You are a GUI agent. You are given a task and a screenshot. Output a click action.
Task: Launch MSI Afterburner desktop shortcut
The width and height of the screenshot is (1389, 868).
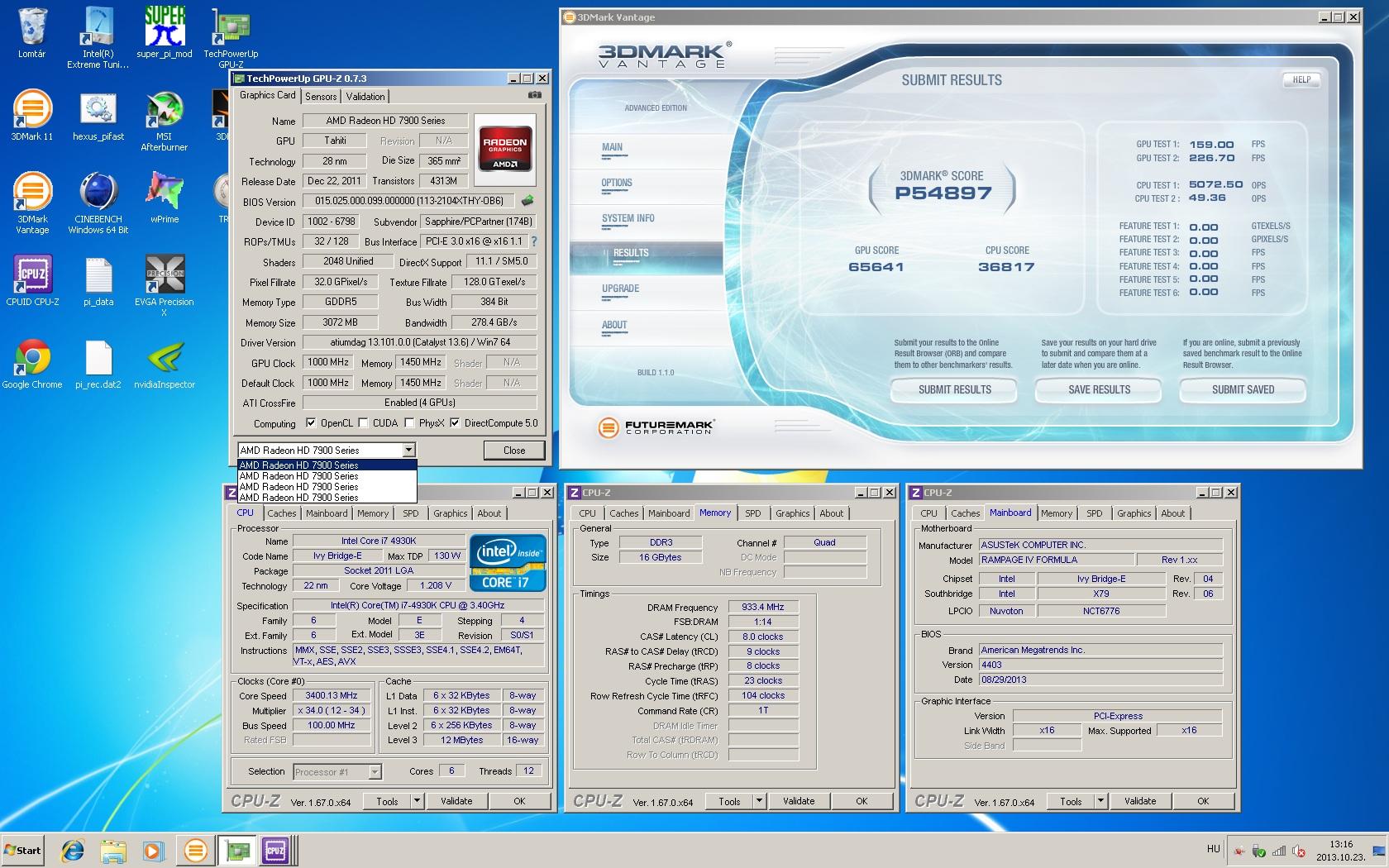[165, 121]
